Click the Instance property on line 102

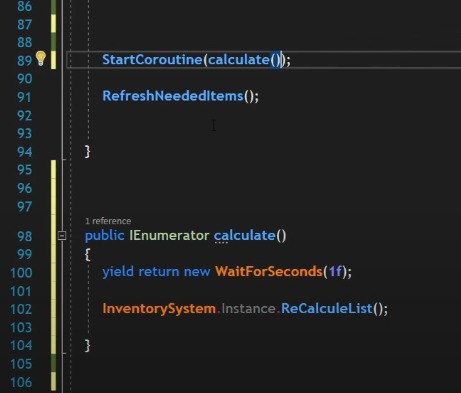click(248, 309)
